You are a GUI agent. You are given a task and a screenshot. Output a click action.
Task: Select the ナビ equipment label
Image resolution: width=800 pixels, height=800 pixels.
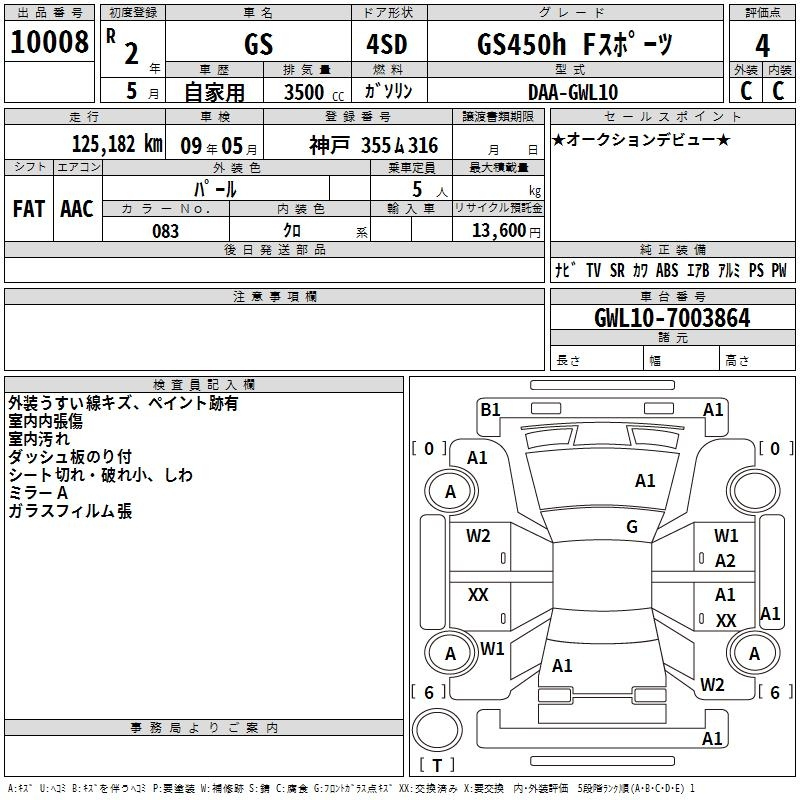(x=565, y=270)
